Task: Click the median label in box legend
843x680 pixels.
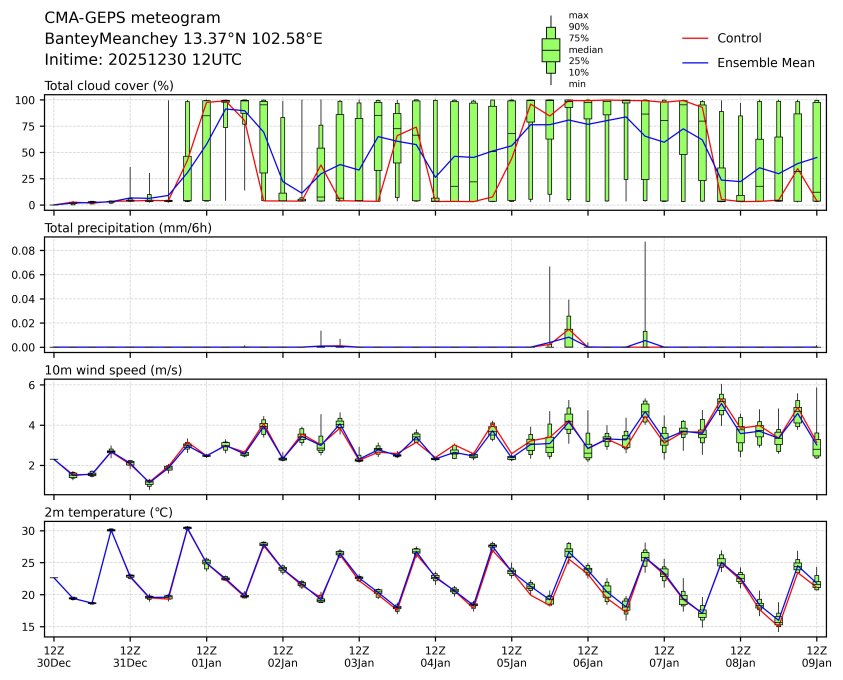Action: [585, 49]
